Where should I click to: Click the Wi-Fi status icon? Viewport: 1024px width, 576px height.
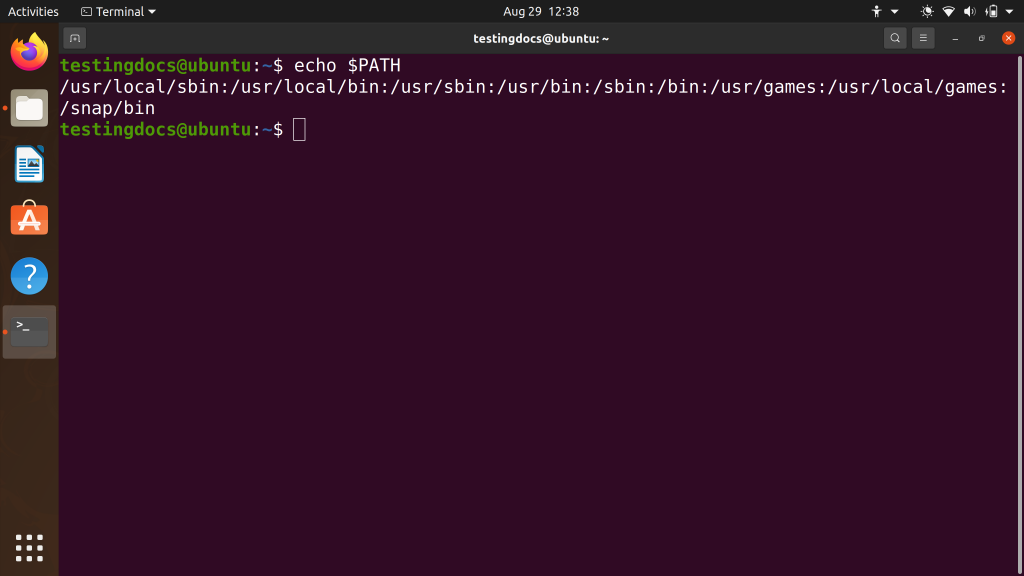(947, 11)
